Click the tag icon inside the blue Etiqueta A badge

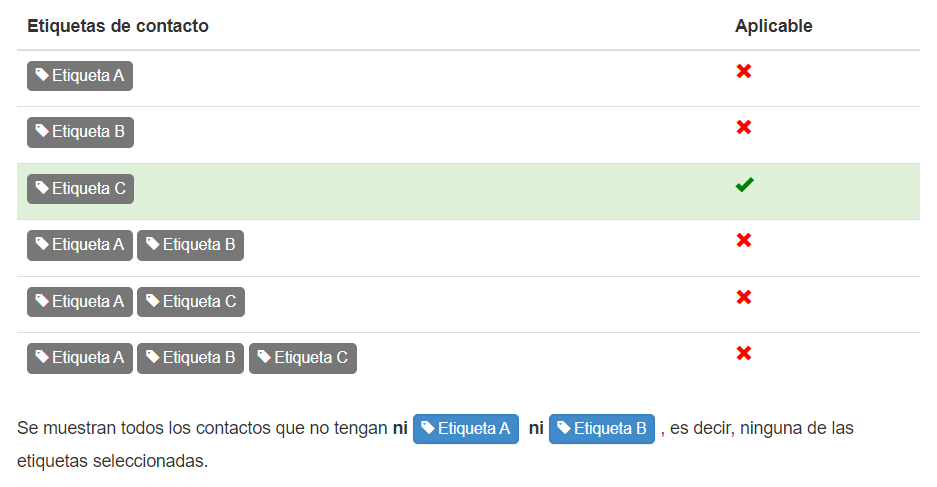pyautogui.click(x=427, y=427)
